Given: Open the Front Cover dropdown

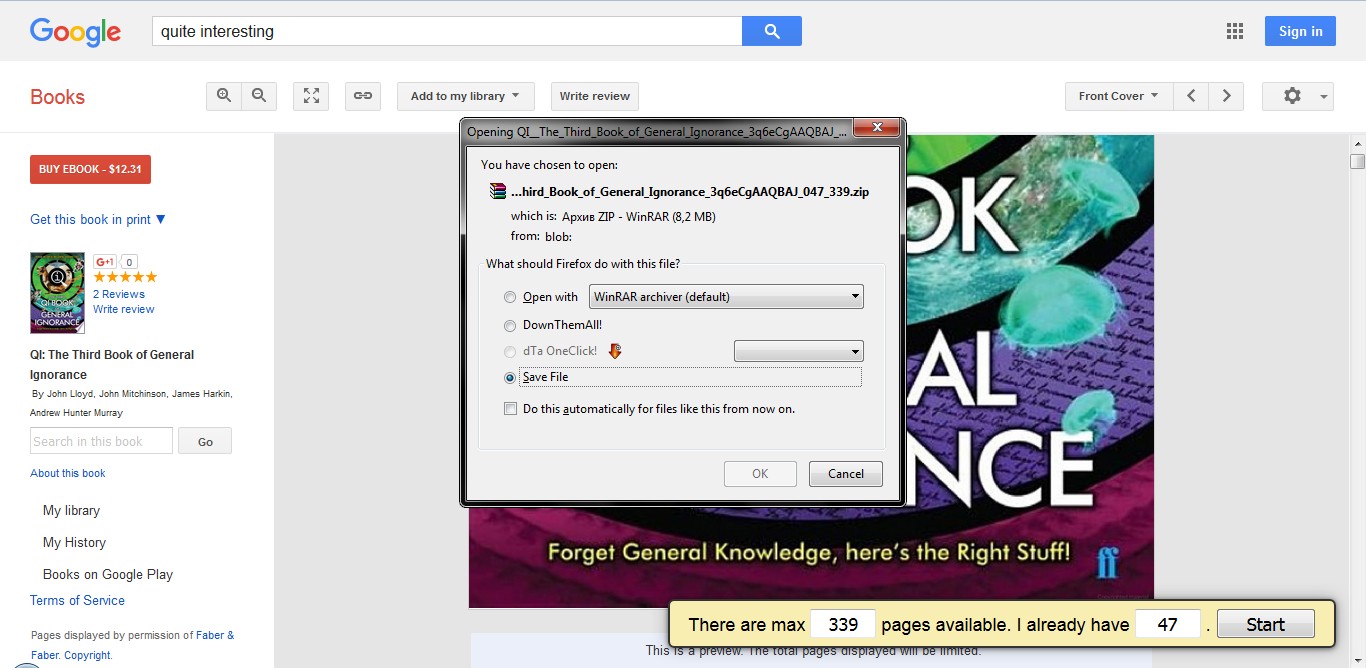Looking at the screenshot, I should pyautogui.click(x=1118, y=96).
